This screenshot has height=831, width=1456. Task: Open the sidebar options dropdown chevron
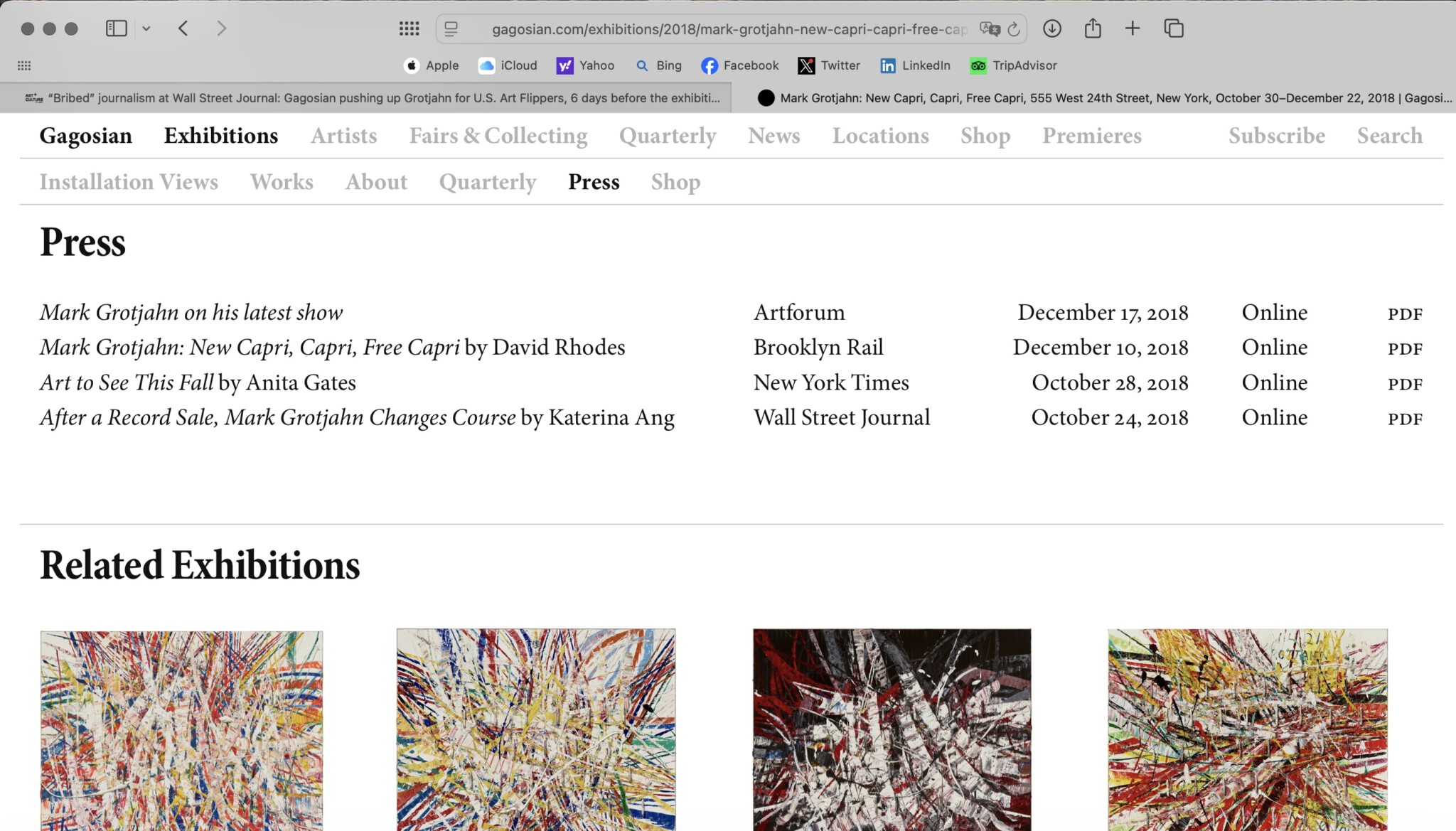146,28
